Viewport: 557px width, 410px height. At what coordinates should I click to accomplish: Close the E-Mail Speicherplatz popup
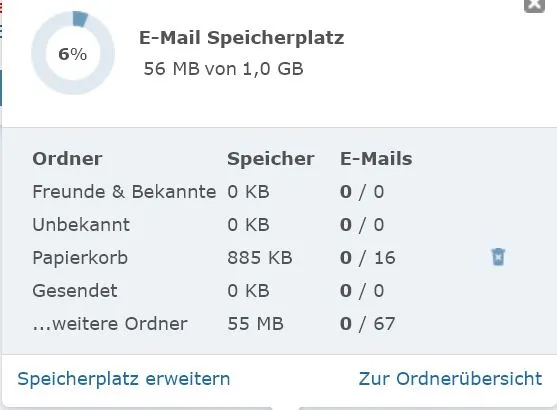point(534,5)
